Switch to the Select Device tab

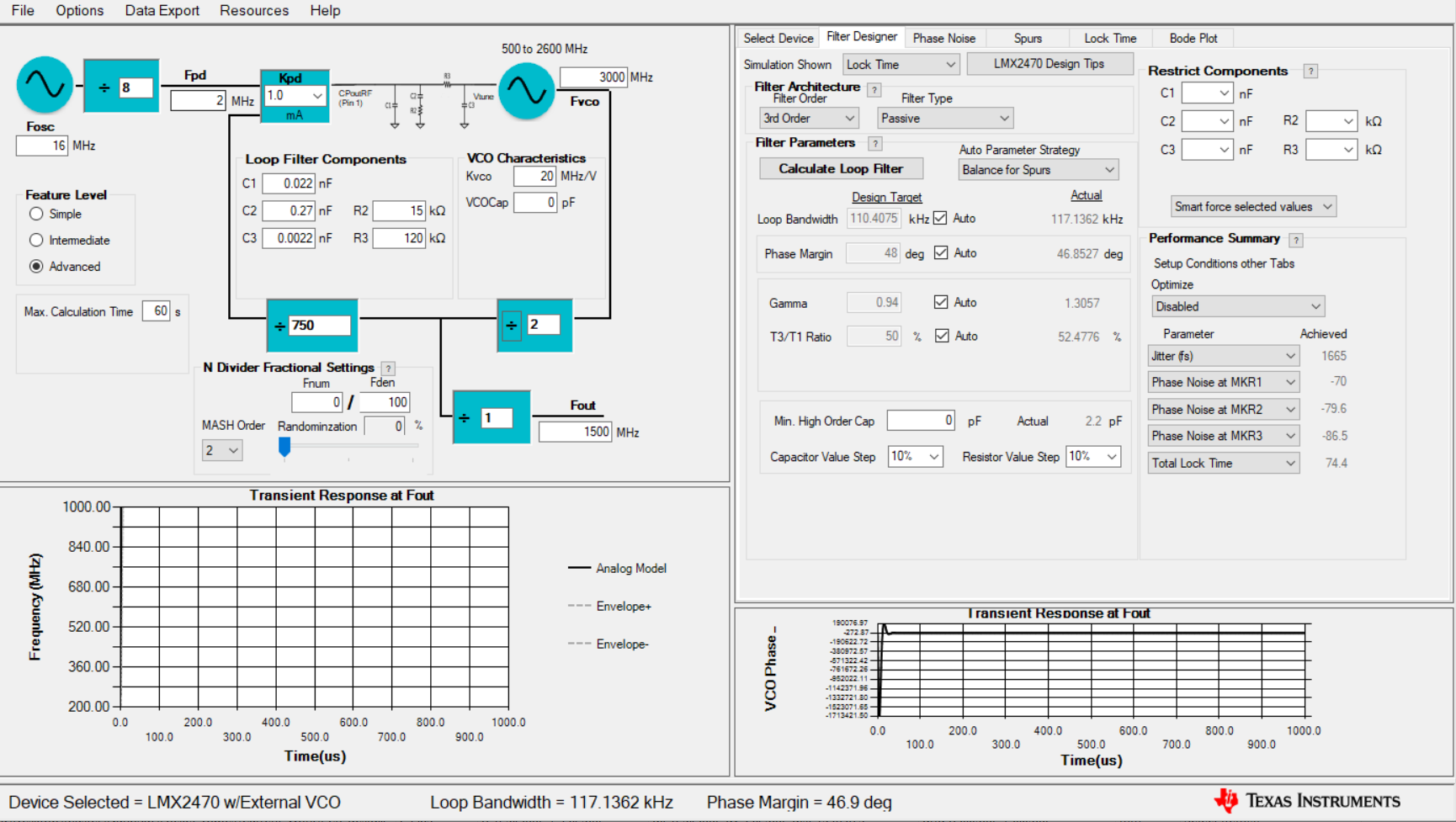click(x=778, y=38)
